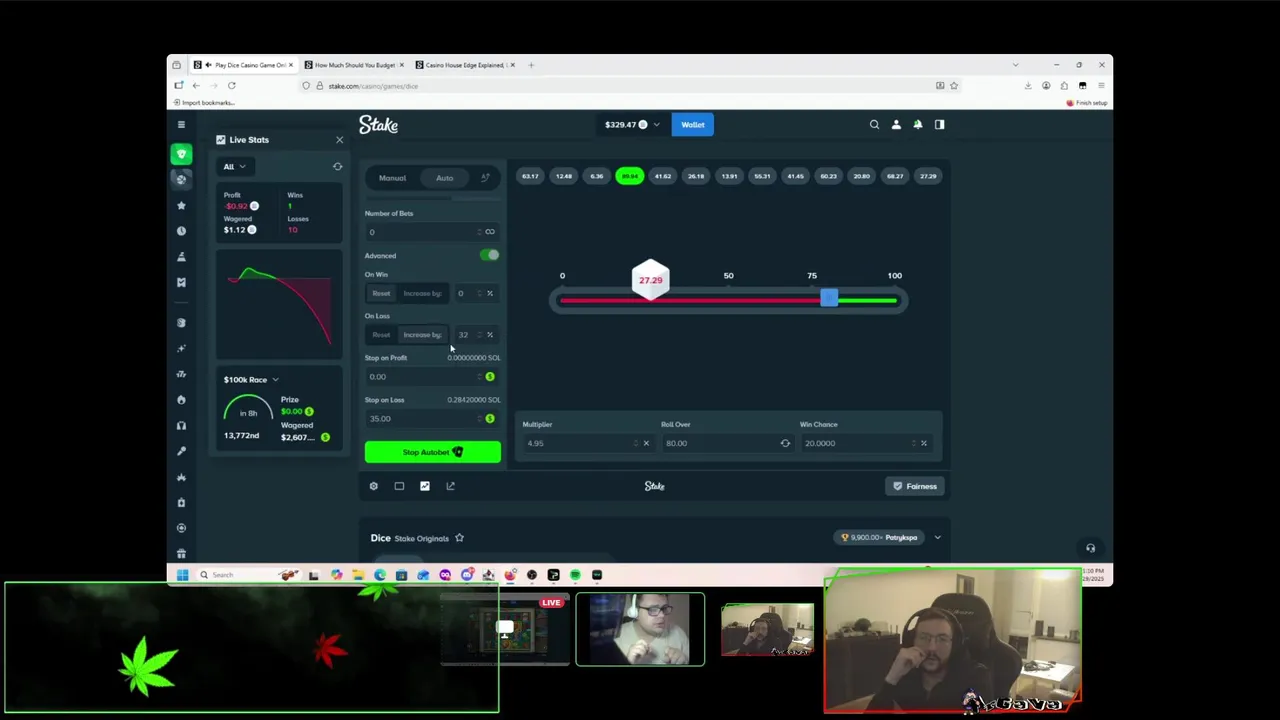Open the 63.17 past result pill

pyautogui.click(x=530, y=177)
